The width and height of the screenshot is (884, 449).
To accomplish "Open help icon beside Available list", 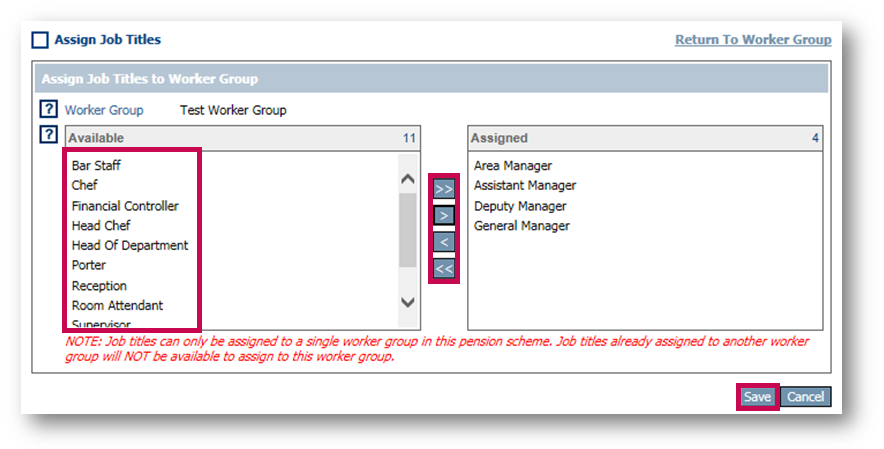I will pos(47,136).
